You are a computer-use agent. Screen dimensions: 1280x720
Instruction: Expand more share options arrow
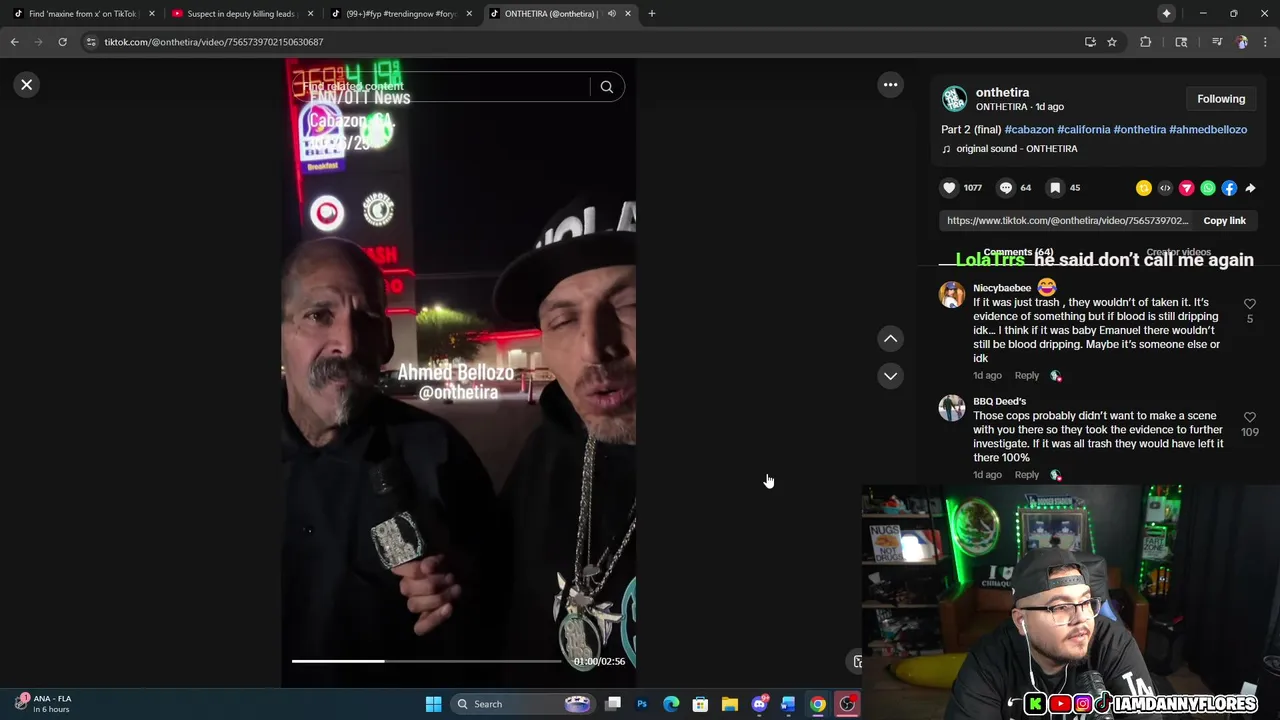point(1250,188)
